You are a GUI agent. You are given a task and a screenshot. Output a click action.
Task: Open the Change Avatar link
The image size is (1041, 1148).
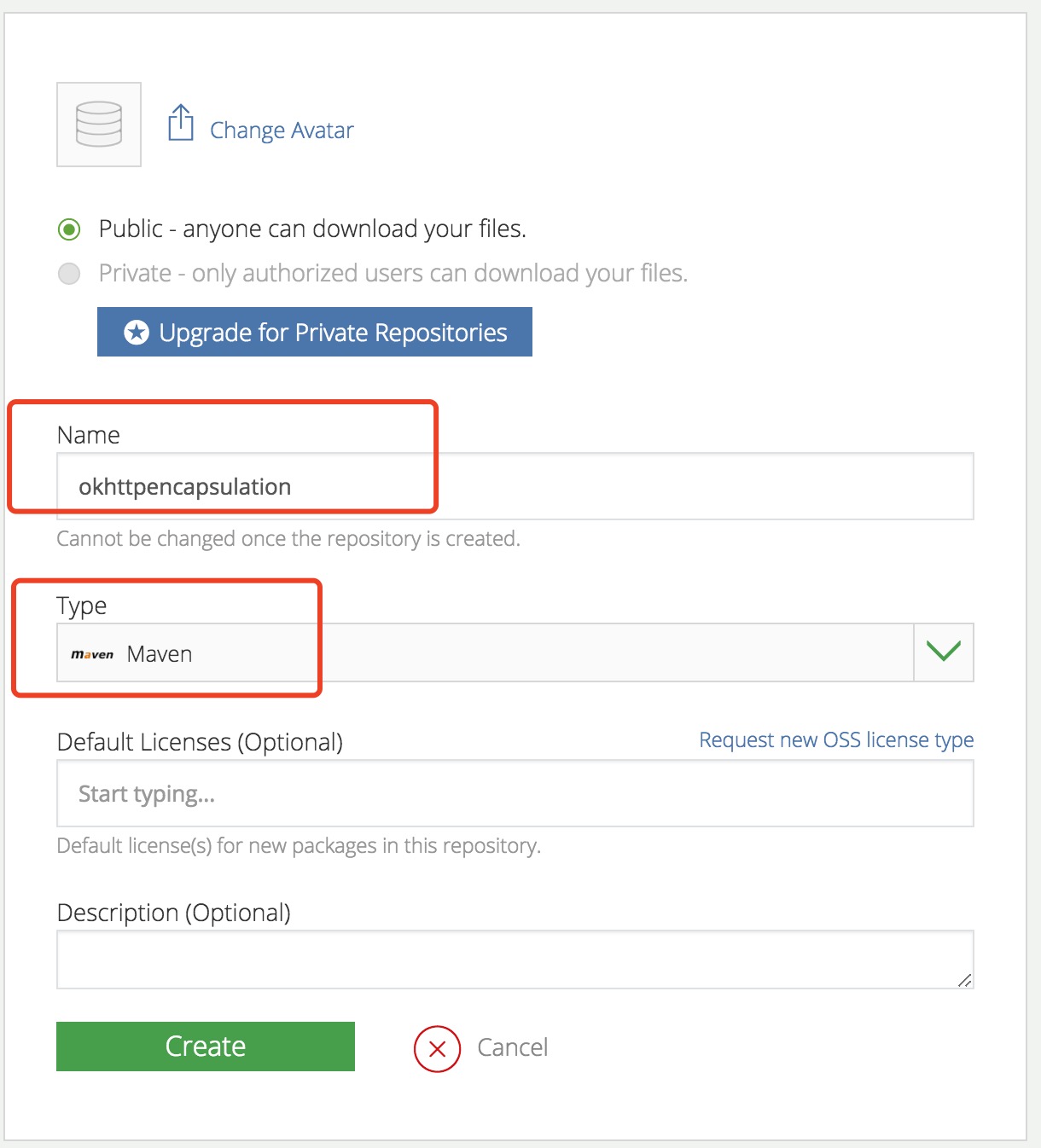[x=282, y=130]
